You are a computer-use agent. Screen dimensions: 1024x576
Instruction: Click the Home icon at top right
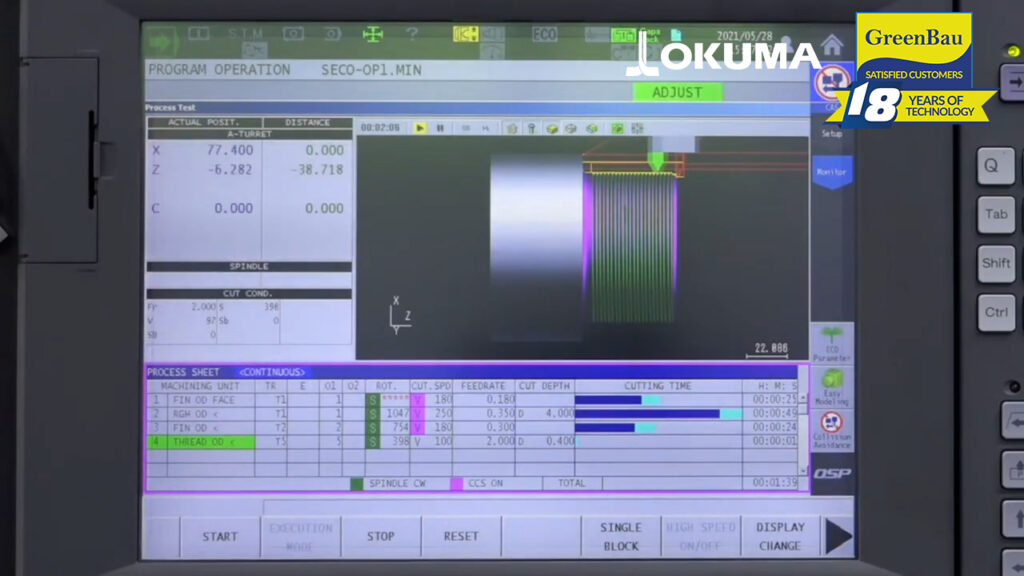click(x=832, y=45)
